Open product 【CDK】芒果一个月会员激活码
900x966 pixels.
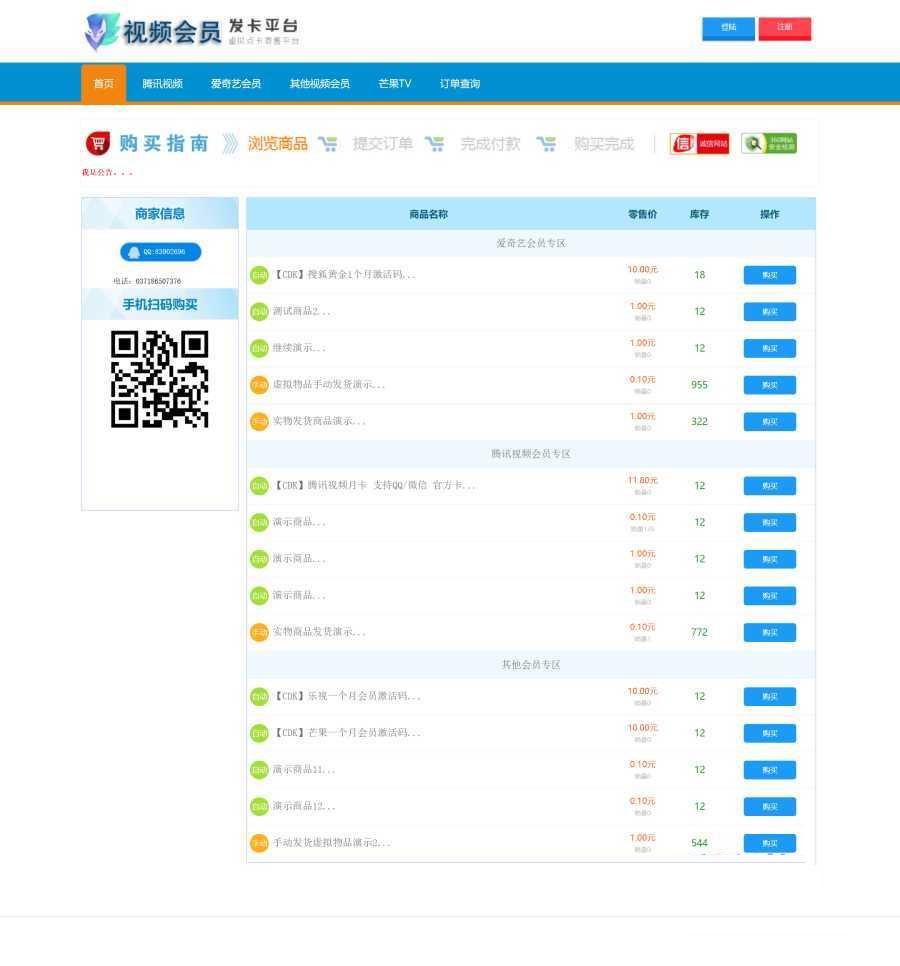347,733
